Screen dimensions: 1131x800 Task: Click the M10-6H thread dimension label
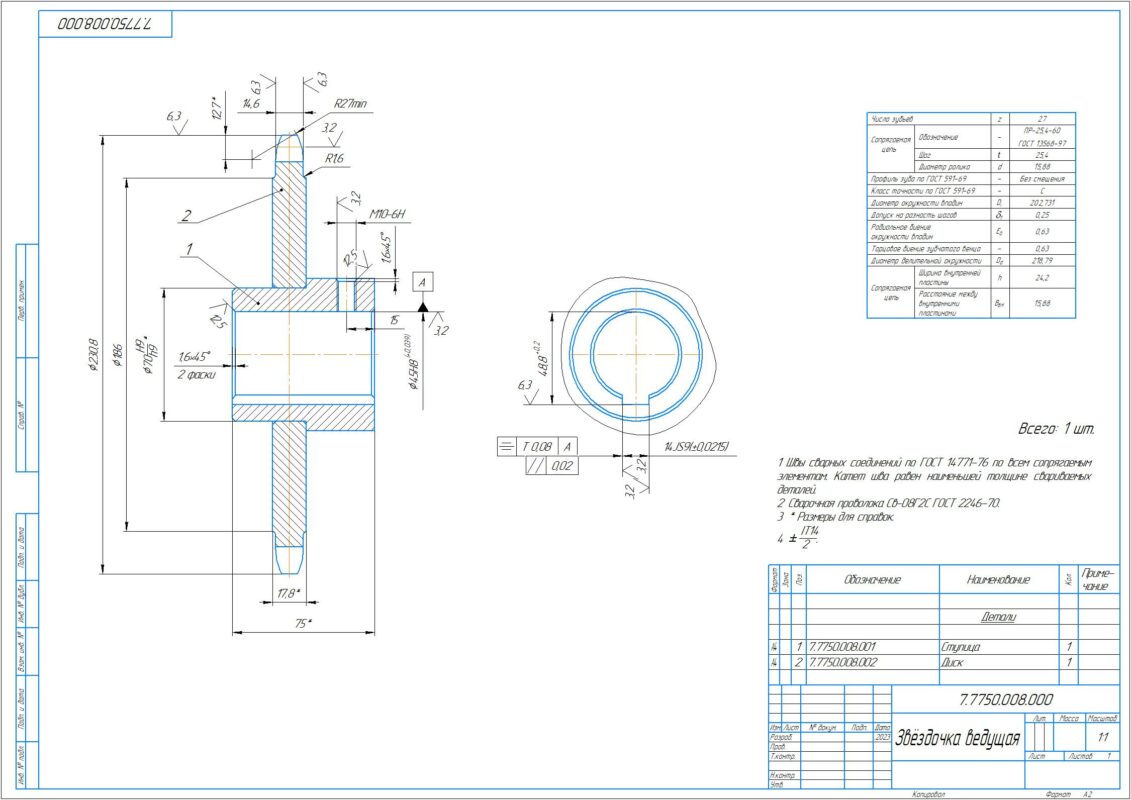click(x=388, y=215)
